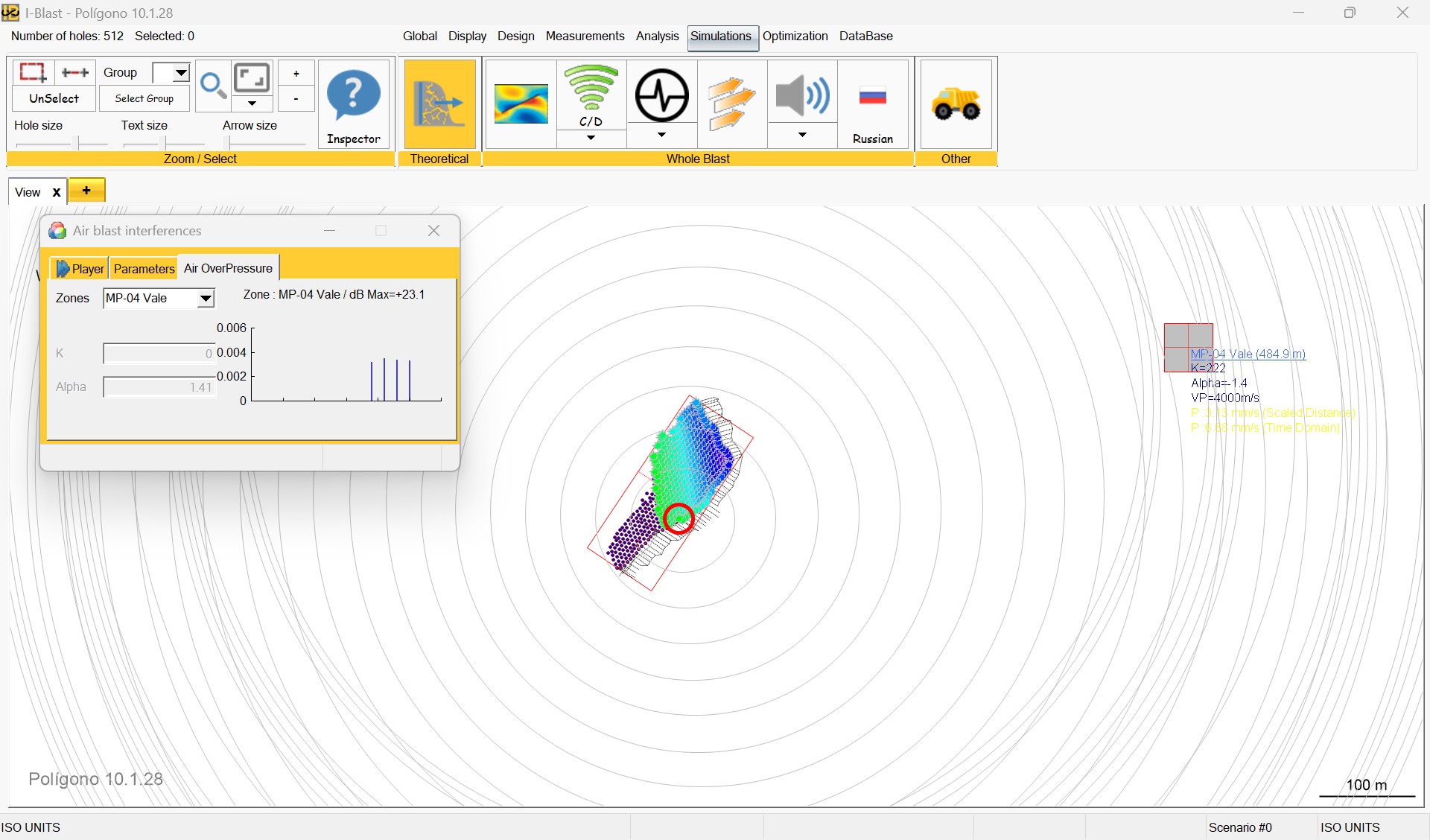This screenshot has height=840, width=1430.
Task: Expand the arrow below the C/D icon
Action: tap(591, 138)
